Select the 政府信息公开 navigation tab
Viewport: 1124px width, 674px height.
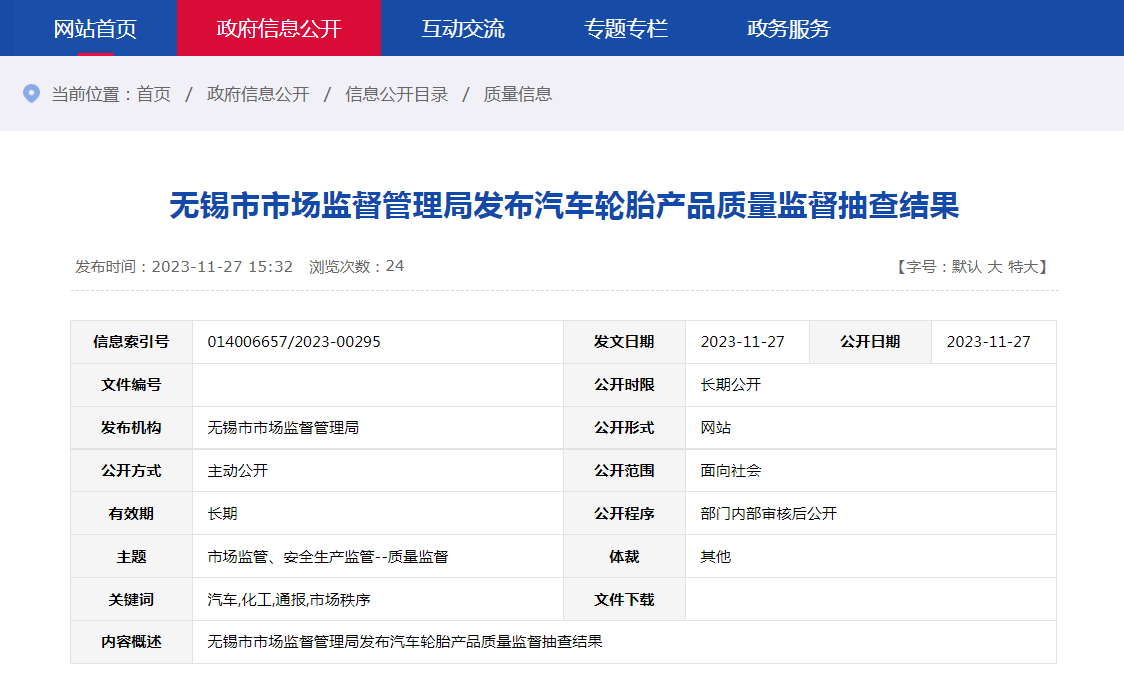(279, 28)
